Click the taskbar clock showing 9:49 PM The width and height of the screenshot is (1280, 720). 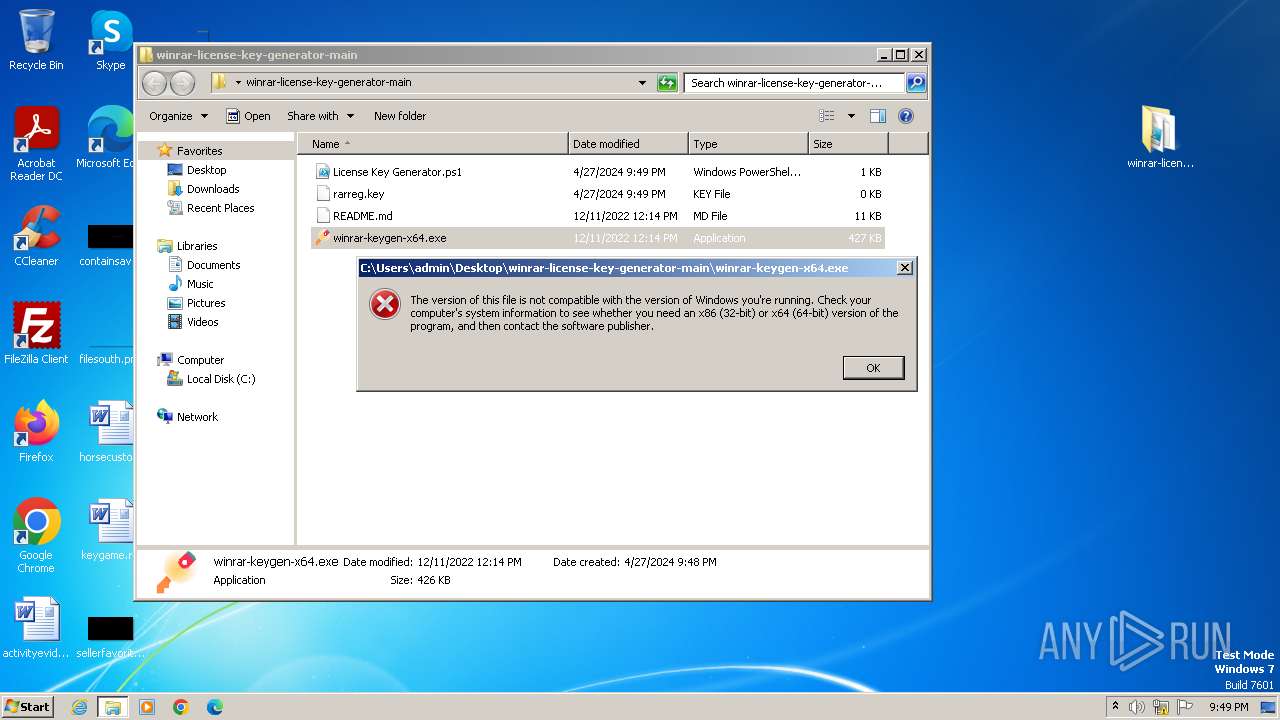pyautogui.click(x=1228, y=707)
